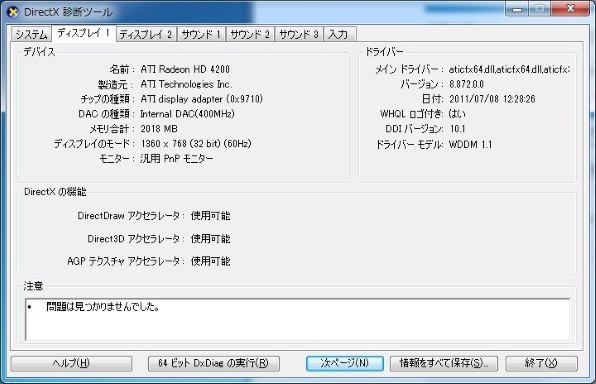Switch to the システム tab
This screenshot has height=384, width=596.
pos(31,34)
